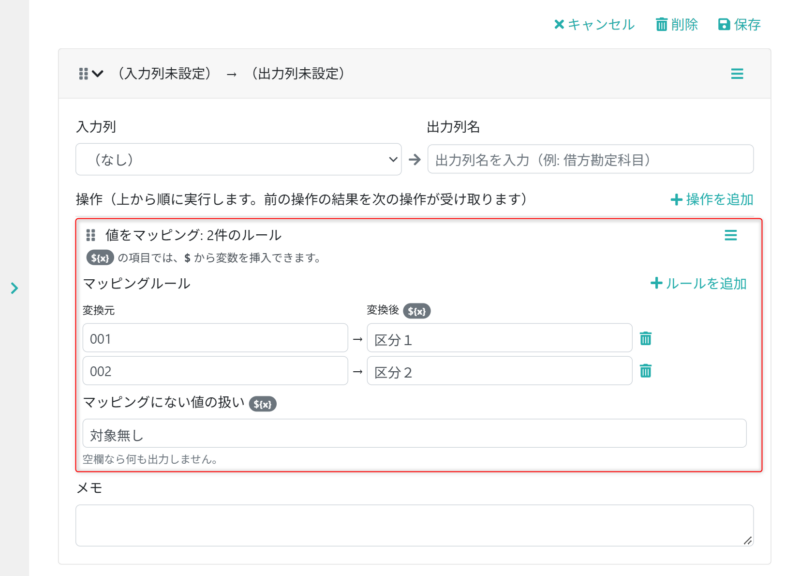Click the ${x} badge in the hint line
This screenshot has height=576, width=800.
(99, 258)
